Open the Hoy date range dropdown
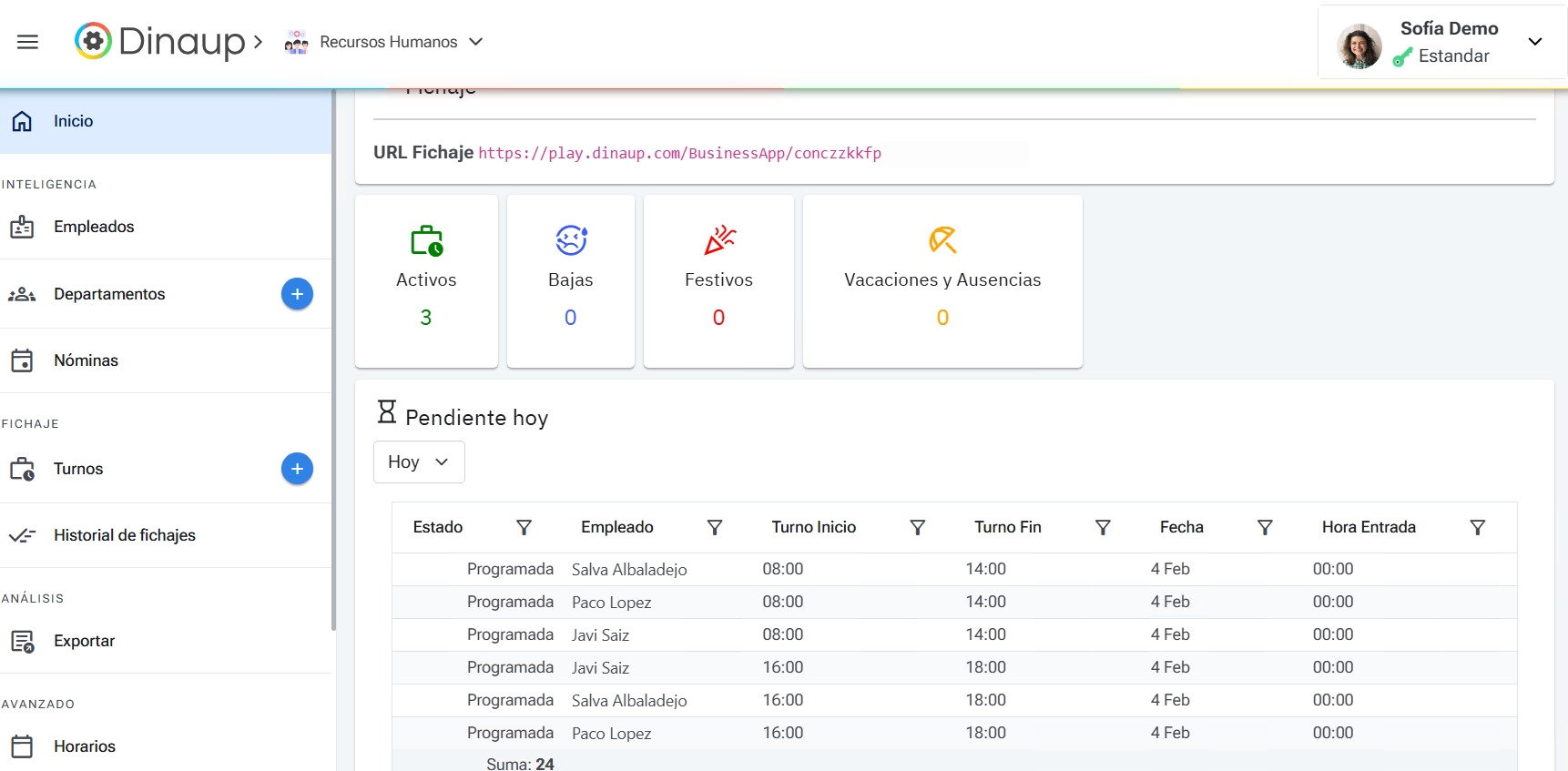 [419, 462]
